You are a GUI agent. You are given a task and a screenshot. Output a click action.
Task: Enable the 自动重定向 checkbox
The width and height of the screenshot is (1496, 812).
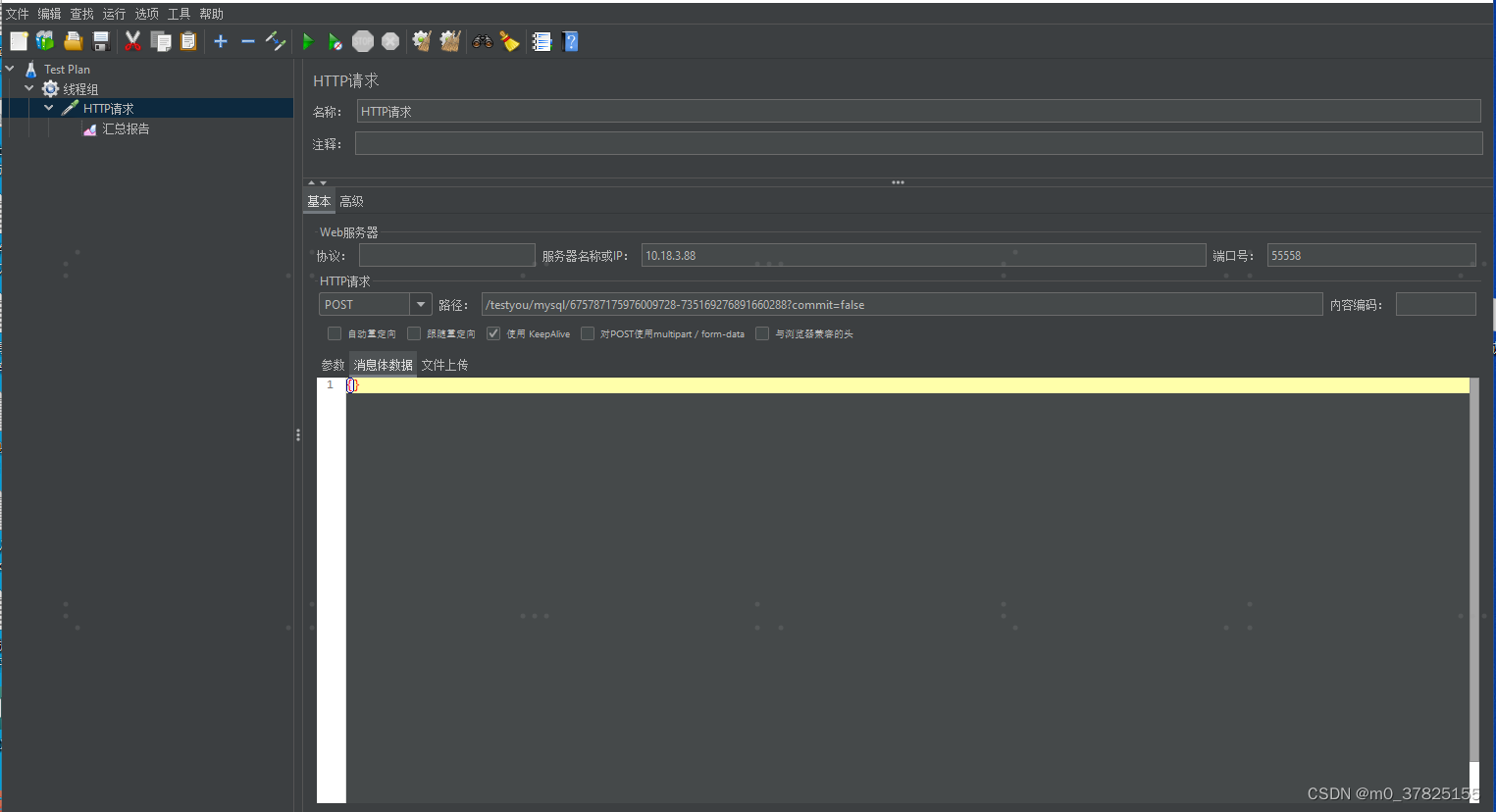click(x=334, y=333)
